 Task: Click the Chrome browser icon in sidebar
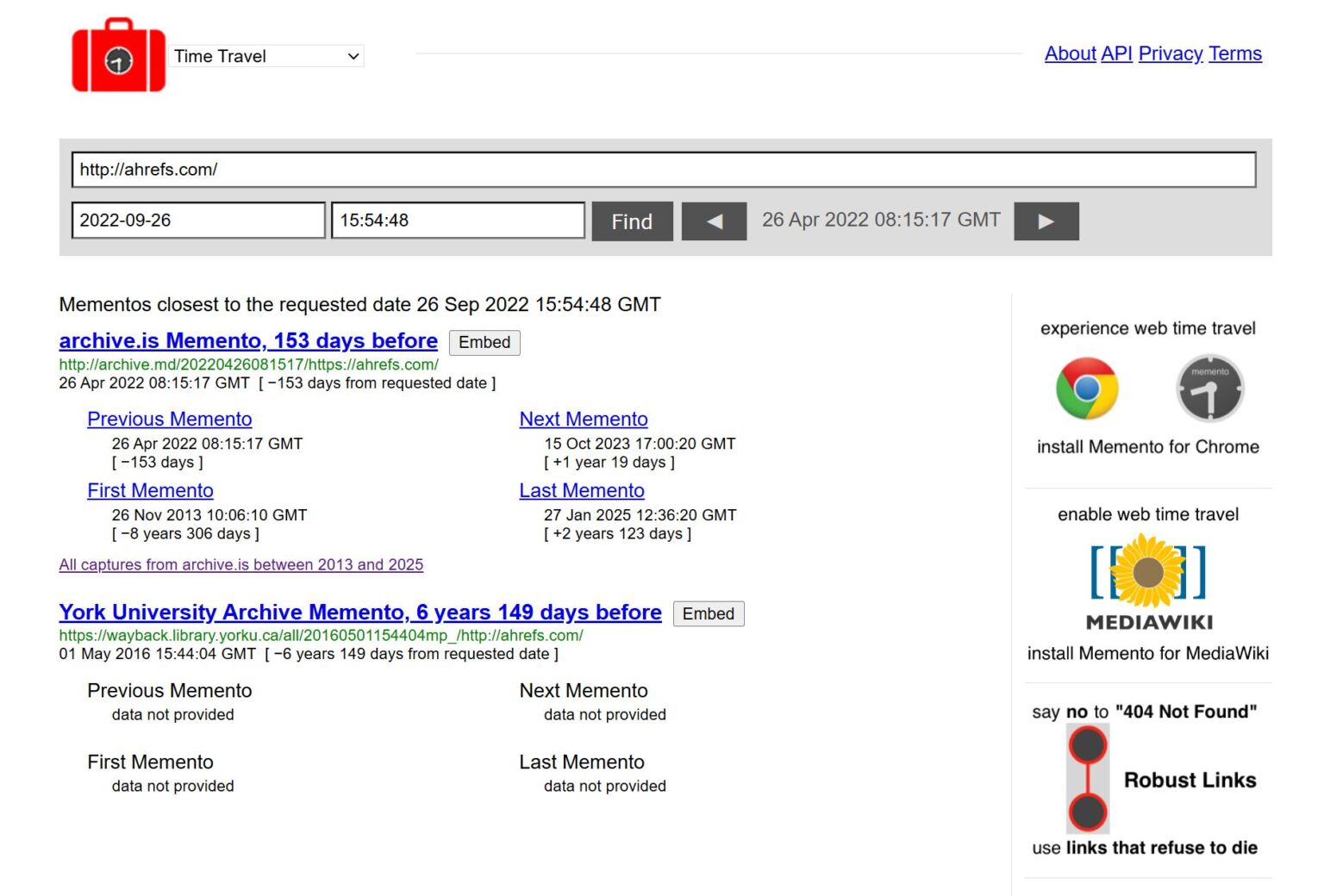click(x=1087, y=389)
